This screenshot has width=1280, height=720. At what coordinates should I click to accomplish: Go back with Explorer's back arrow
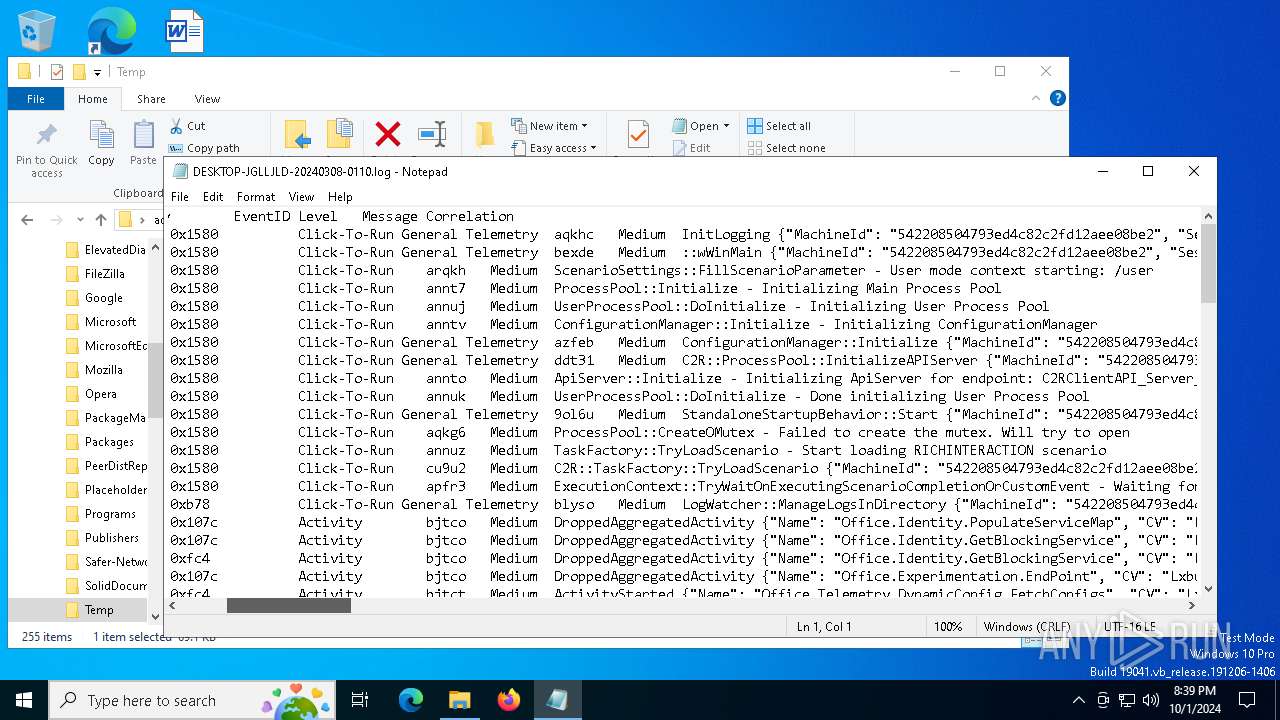pyautogui.click(x=27, y=220)
